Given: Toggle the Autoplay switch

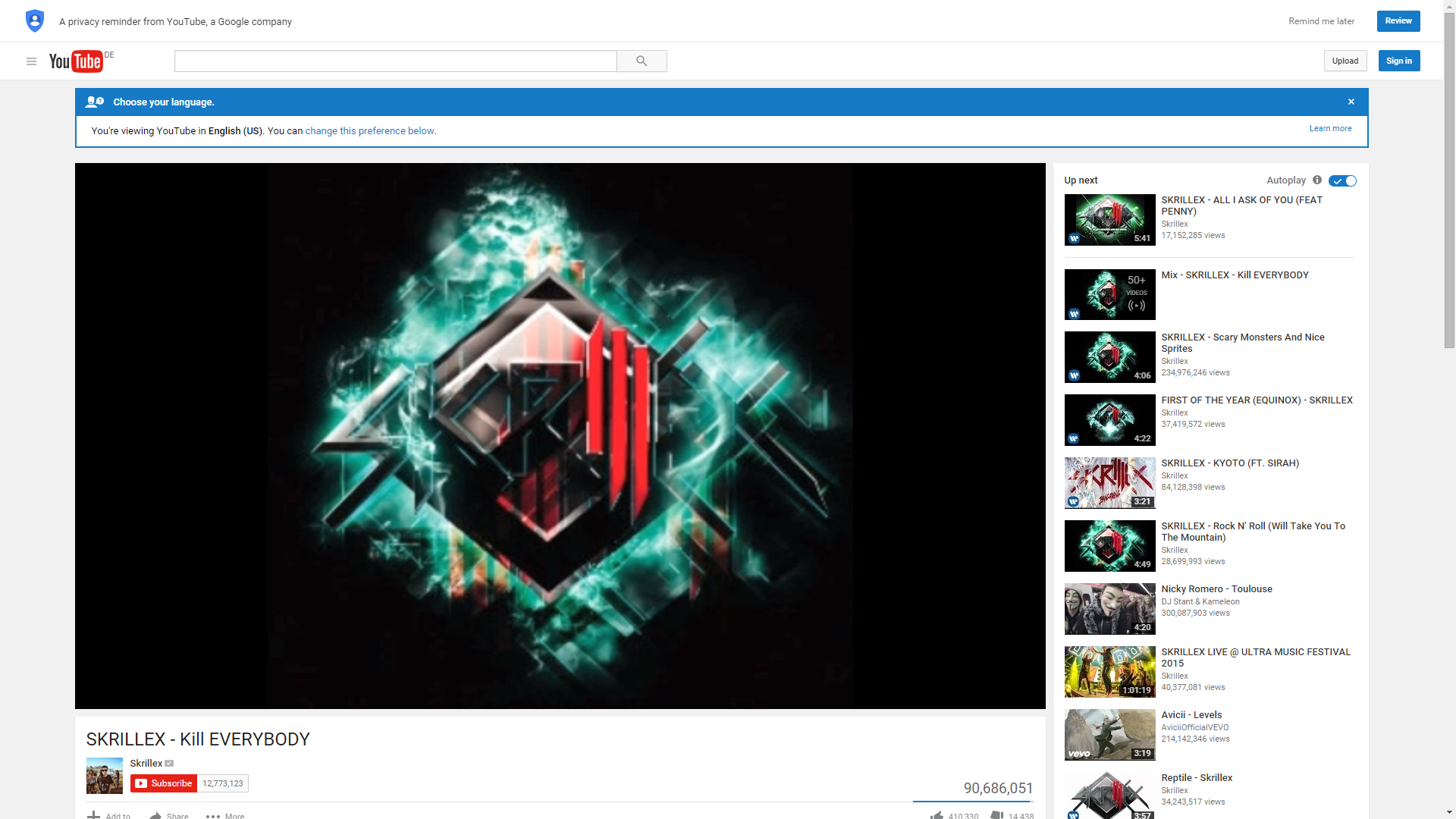Looking at the screenshot, I should 1342,180.
